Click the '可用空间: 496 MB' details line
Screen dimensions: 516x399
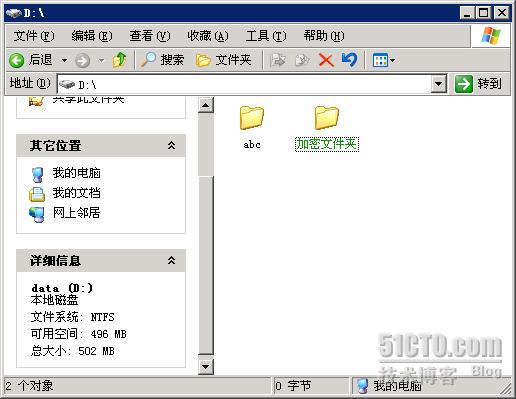[78, 334]
